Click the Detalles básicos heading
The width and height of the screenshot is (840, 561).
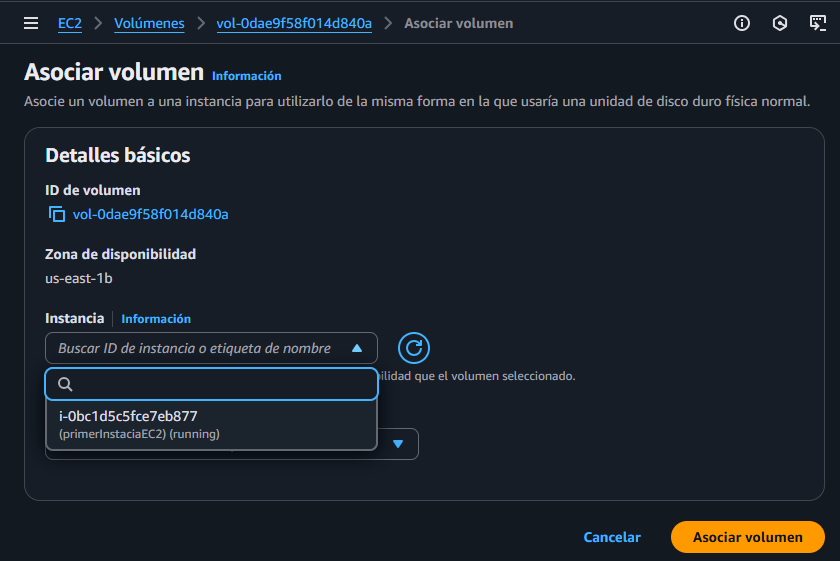118,155
